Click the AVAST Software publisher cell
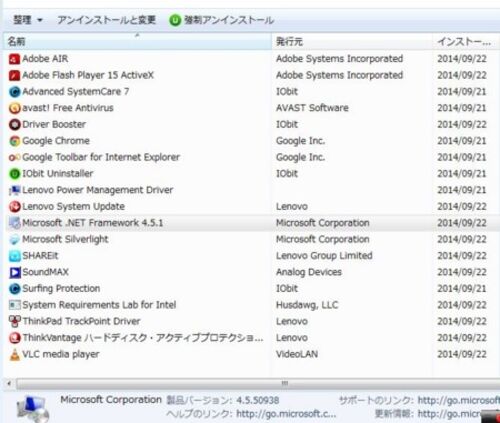Viewport: 500px width, 423px height. pyautogui.click(x=312, y=108)
